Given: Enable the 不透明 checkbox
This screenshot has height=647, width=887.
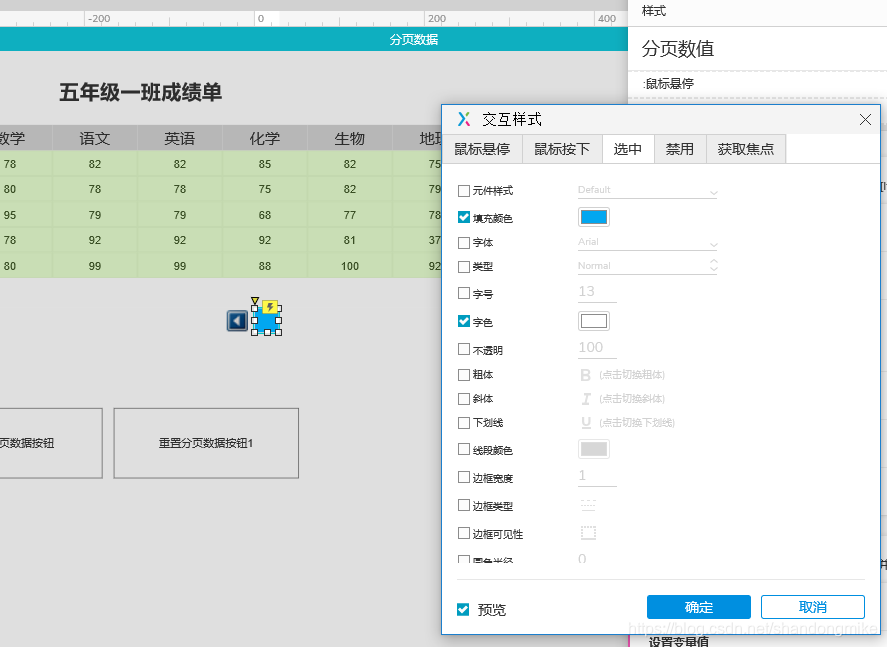Looking at the screenshot, I should (464, 349).
